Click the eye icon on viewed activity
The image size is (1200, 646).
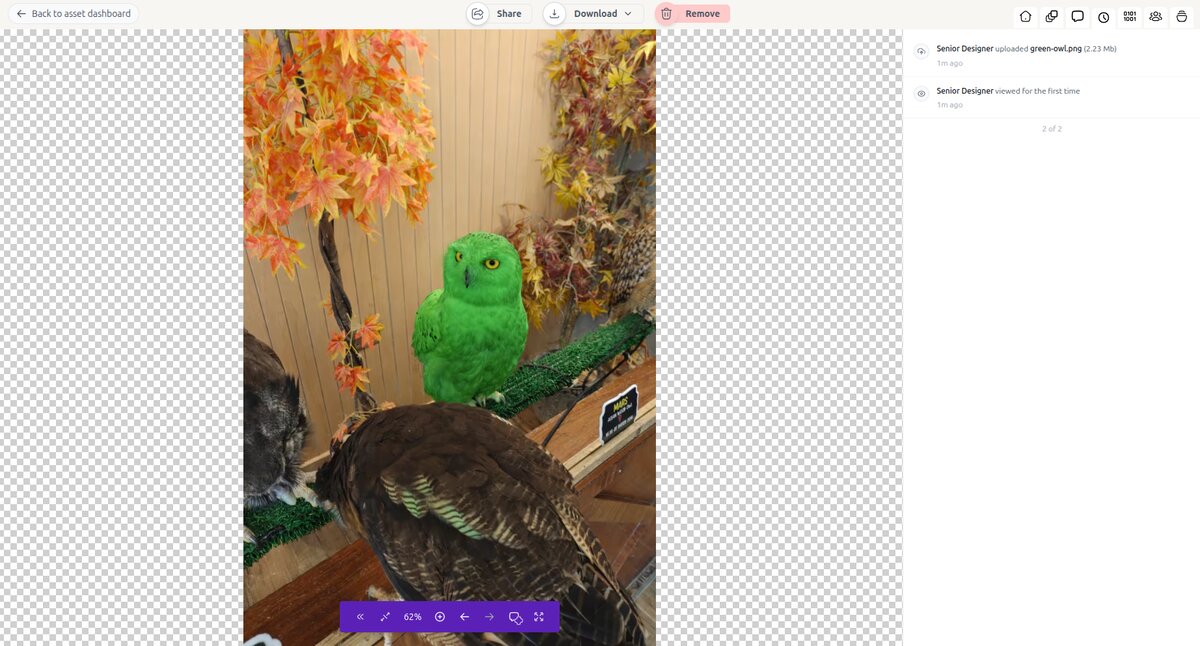point(922,94)
